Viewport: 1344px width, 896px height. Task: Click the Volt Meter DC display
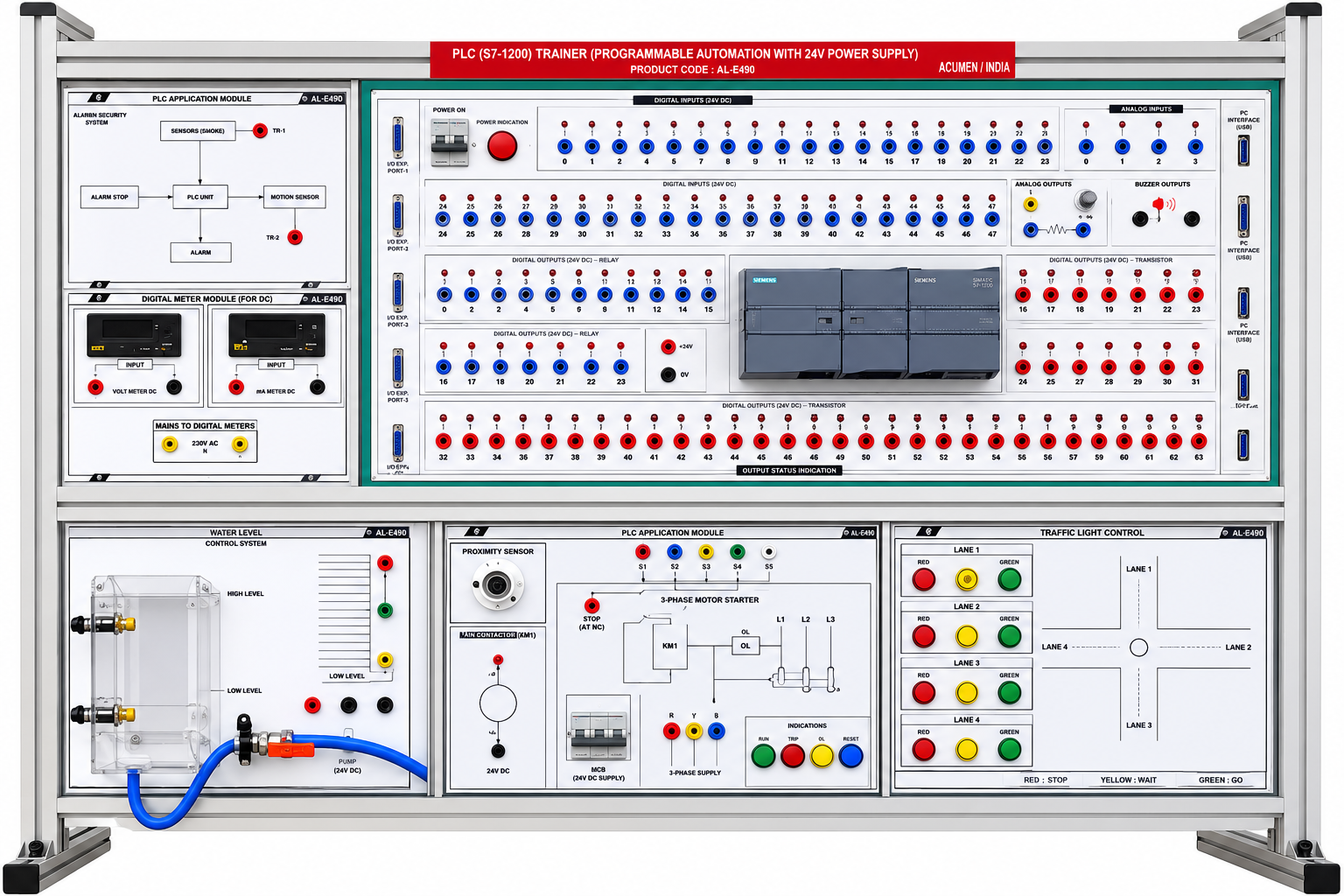click(x=134, y=335)
